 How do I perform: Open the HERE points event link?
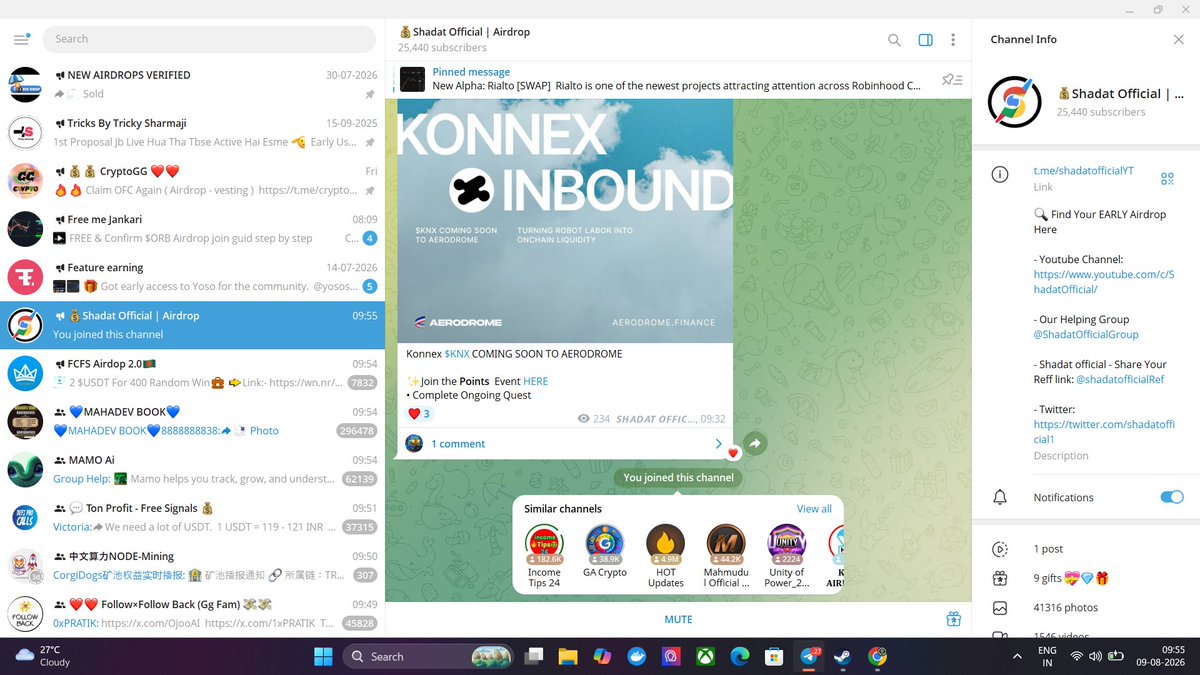coord(535,381)
